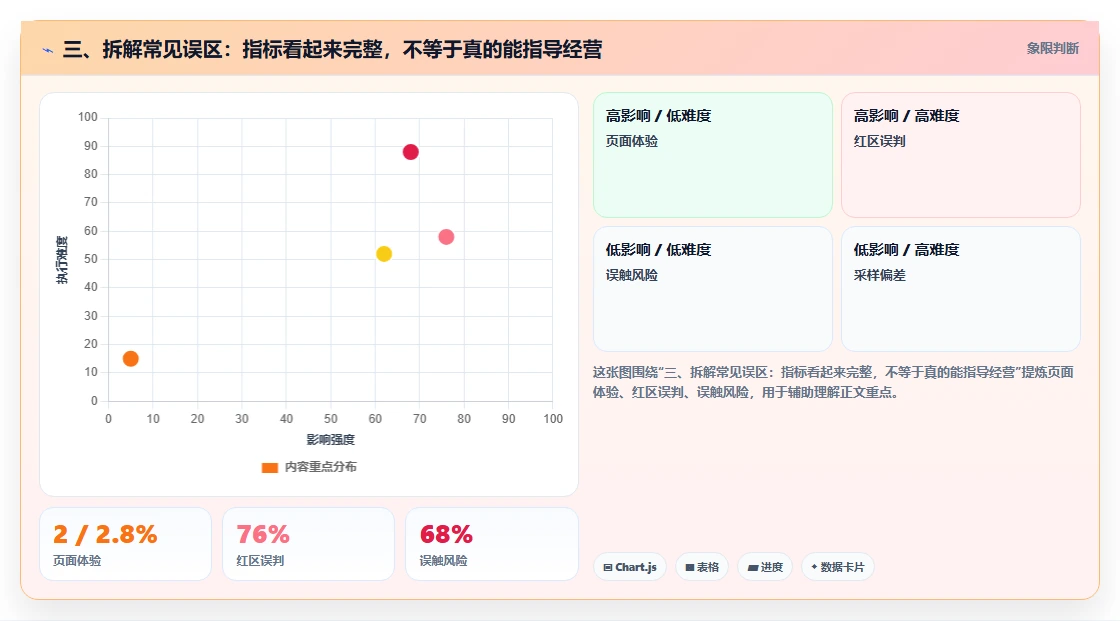Click 页面体验 text in the green quadrant card
The image size is (1120, 621).
pos(631,141)
